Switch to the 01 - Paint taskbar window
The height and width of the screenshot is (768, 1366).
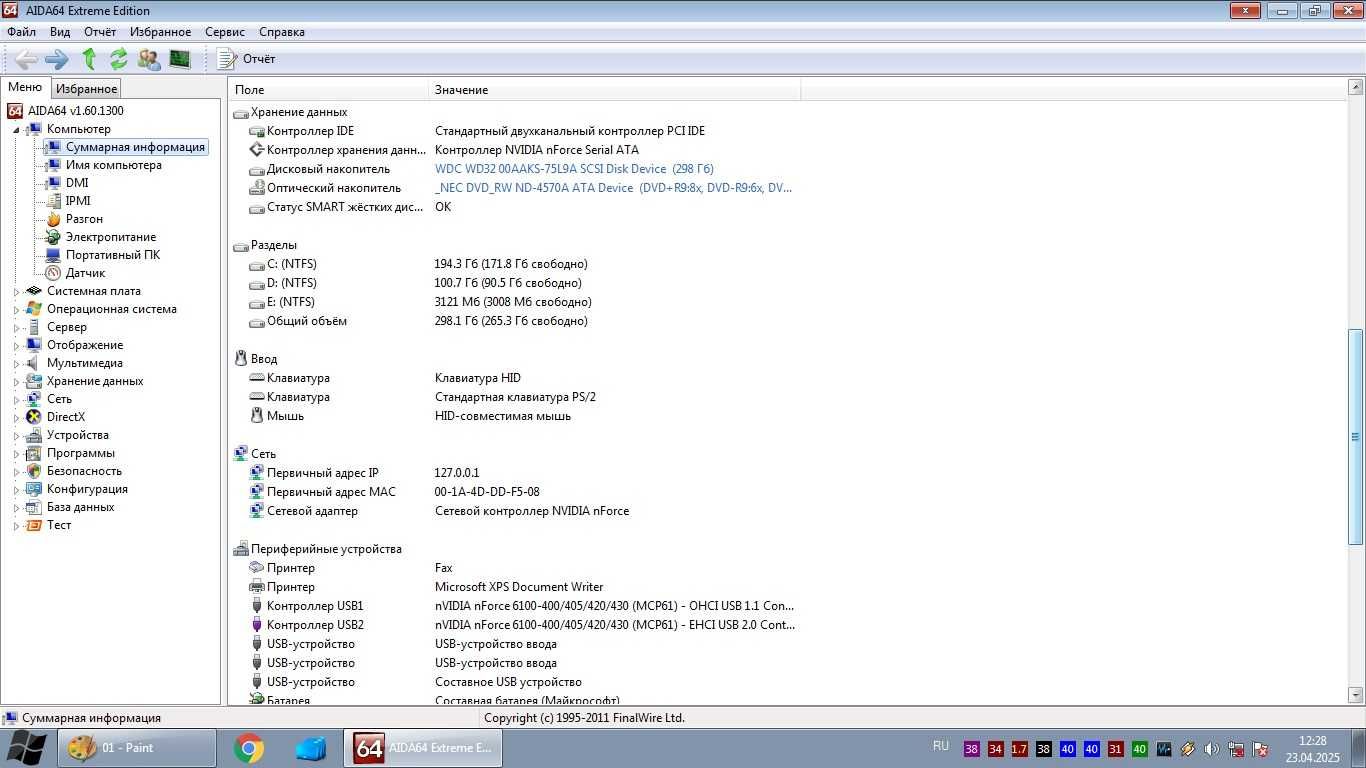(137, 748)
